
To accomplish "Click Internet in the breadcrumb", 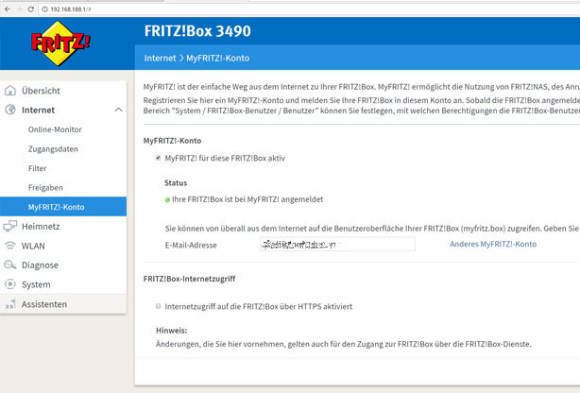I will click(x=160, y=58).
